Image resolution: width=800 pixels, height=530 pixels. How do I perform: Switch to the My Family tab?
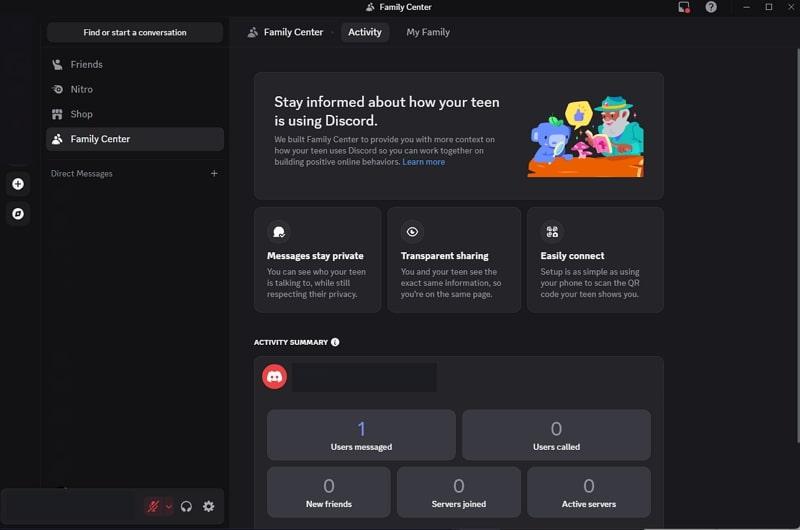428,32
